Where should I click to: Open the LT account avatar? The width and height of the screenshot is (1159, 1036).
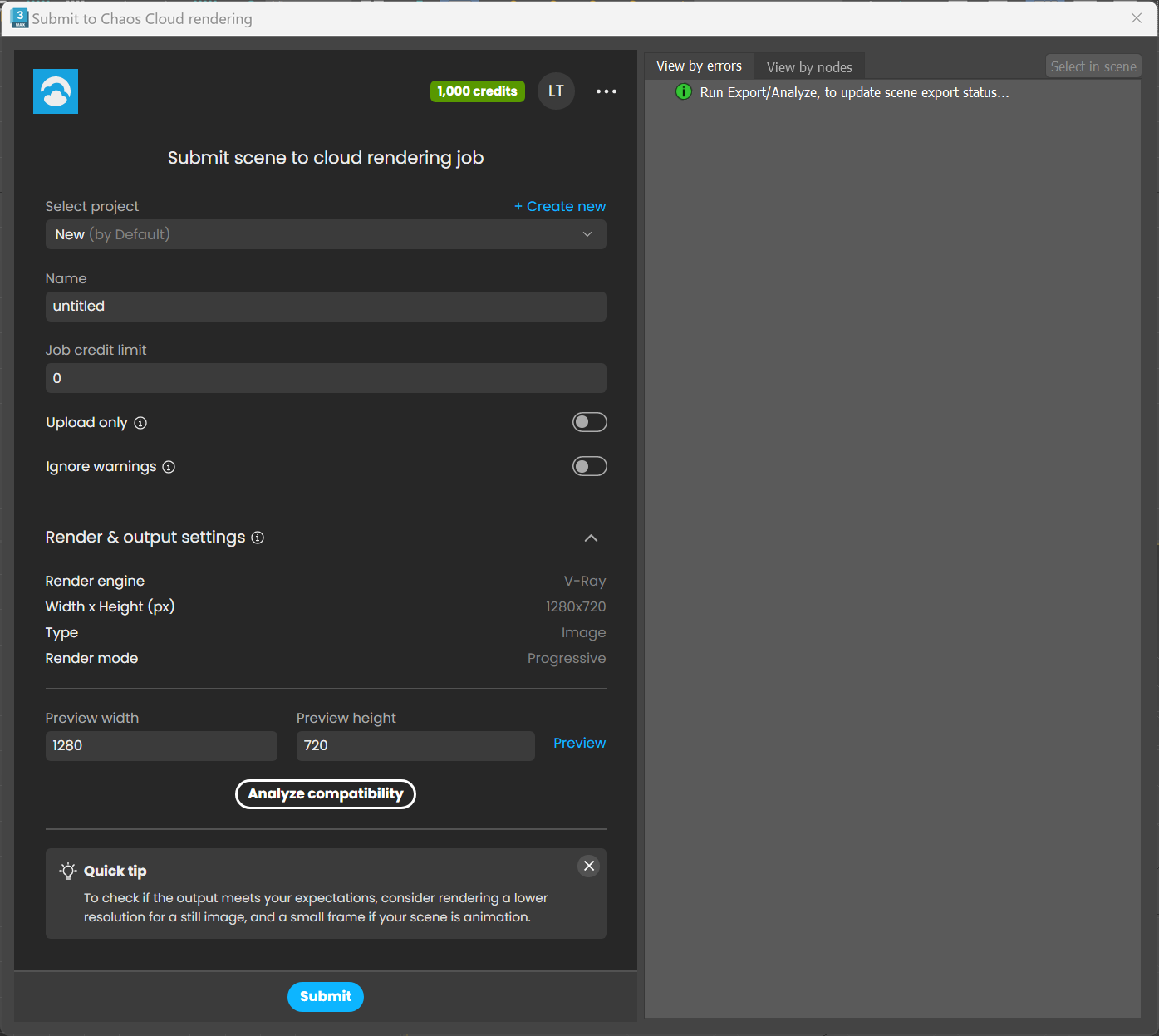coord(556,91)
